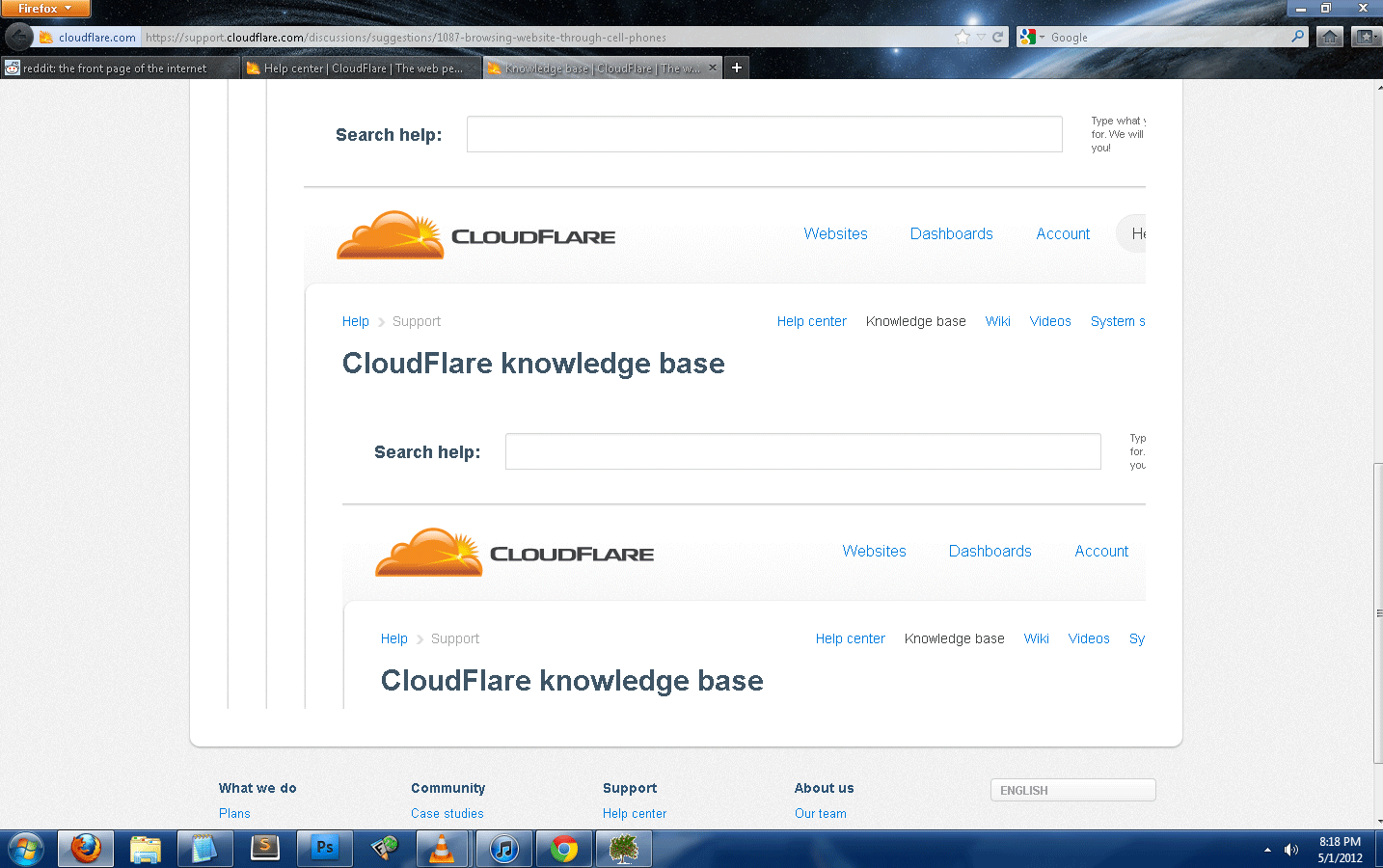Go back using the browser back arrow
Image resolution: width=1383 pixels, height=868 pixels.
(19, 37)
